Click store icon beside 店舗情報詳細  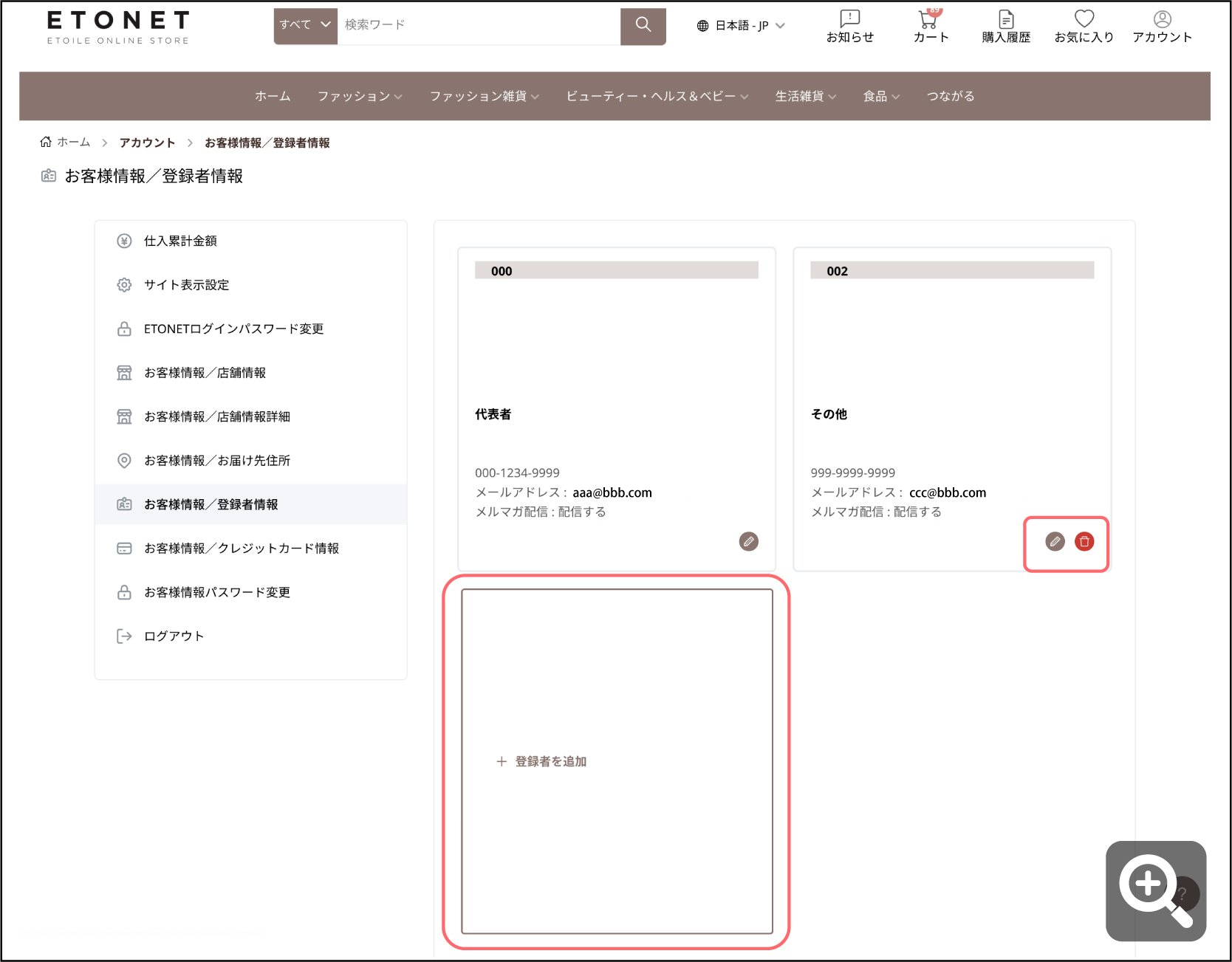click(124, 416)
